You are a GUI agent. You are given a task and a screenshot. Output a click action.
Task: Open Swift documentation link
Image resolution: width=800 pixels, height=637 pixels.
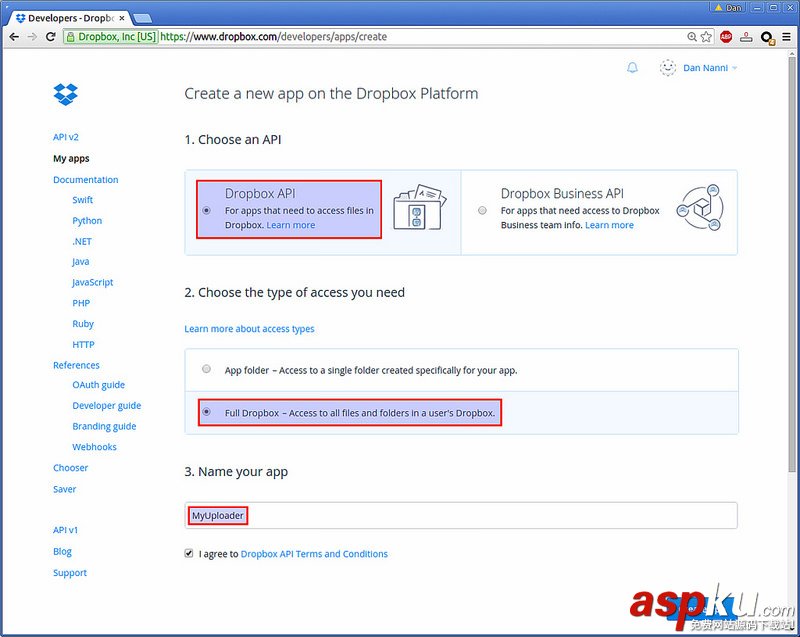pyautogui.click(x=83, y=200)
